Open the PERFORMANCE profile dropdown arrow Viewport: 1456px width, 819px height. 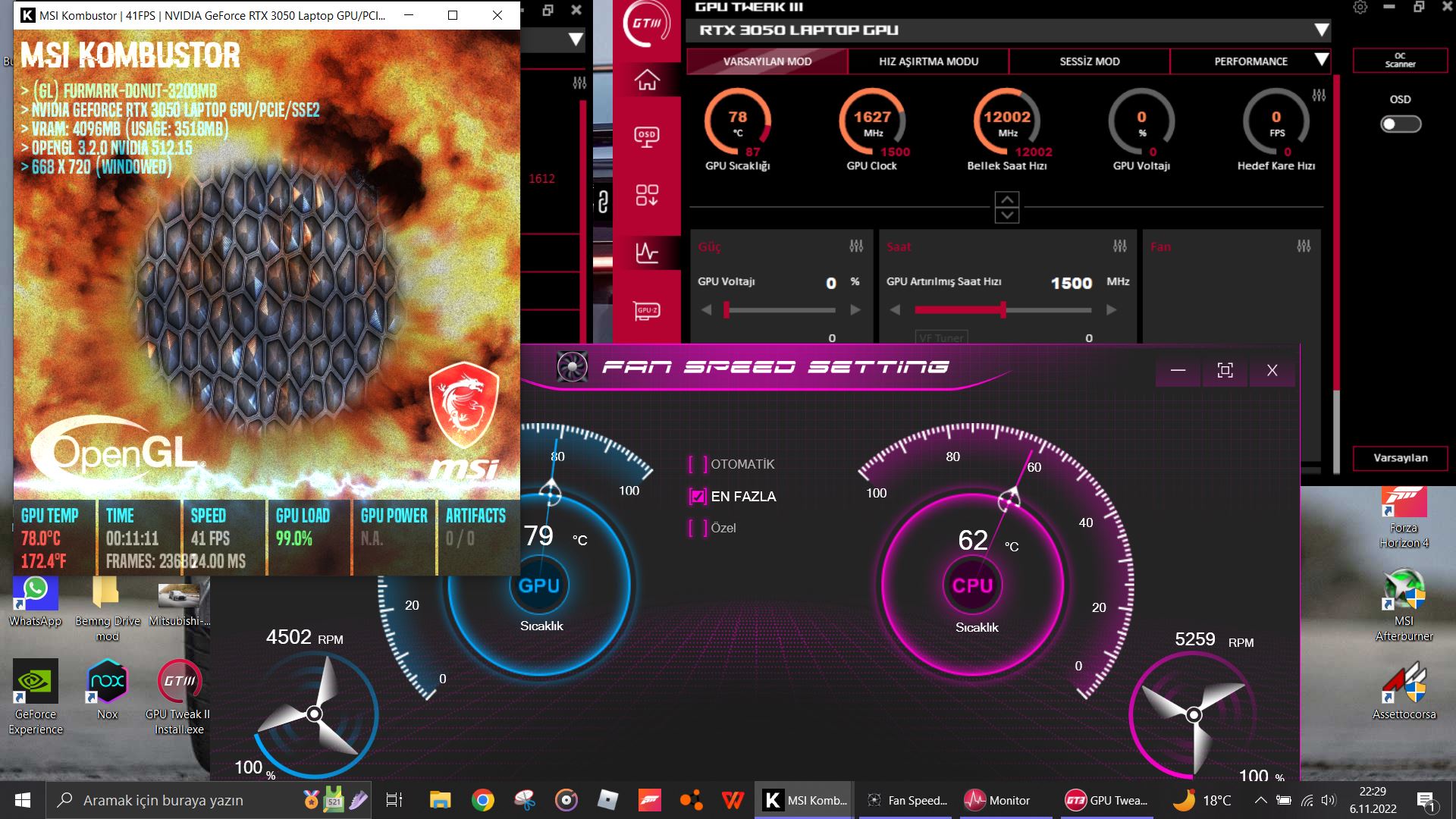point(1321,60)
